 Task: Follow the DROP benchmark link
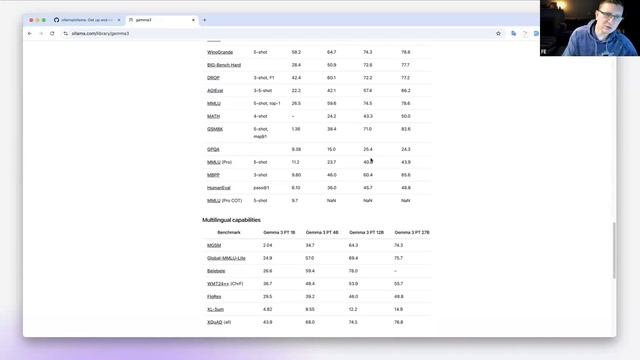pyautogui.click(x=213, y=78)
